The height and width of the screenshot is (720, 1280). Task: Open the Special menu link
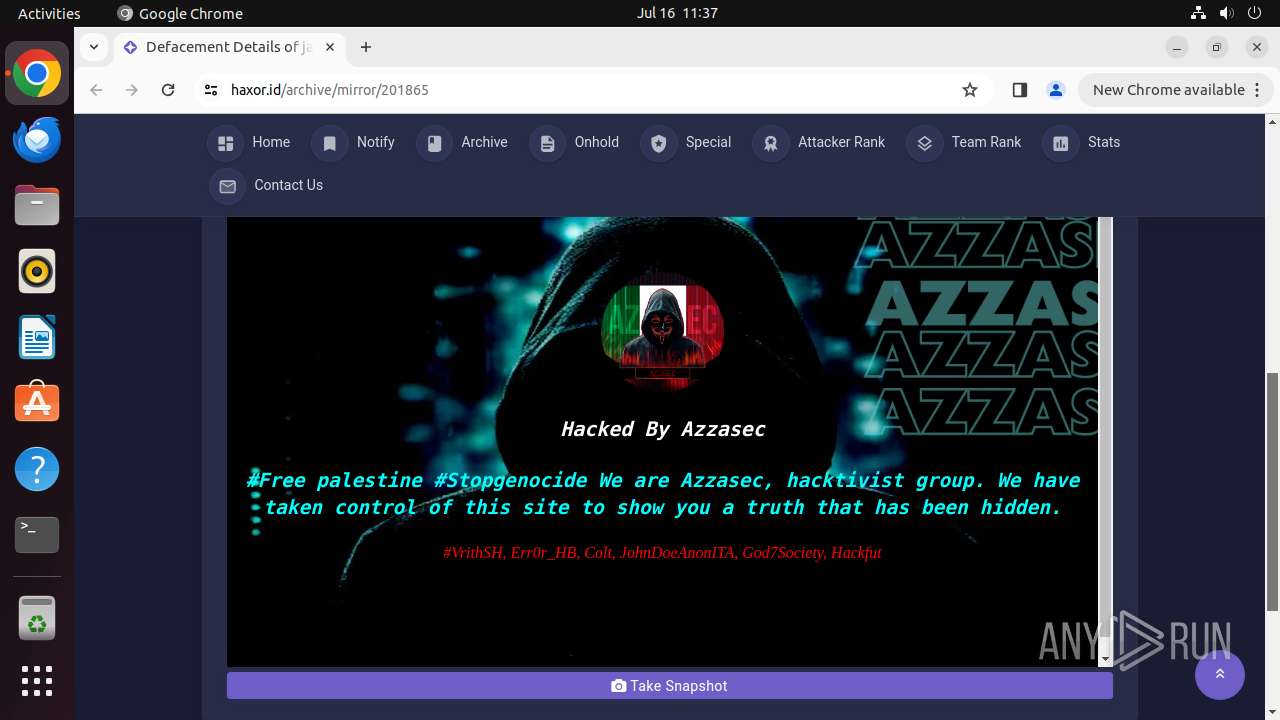point(708,142)
